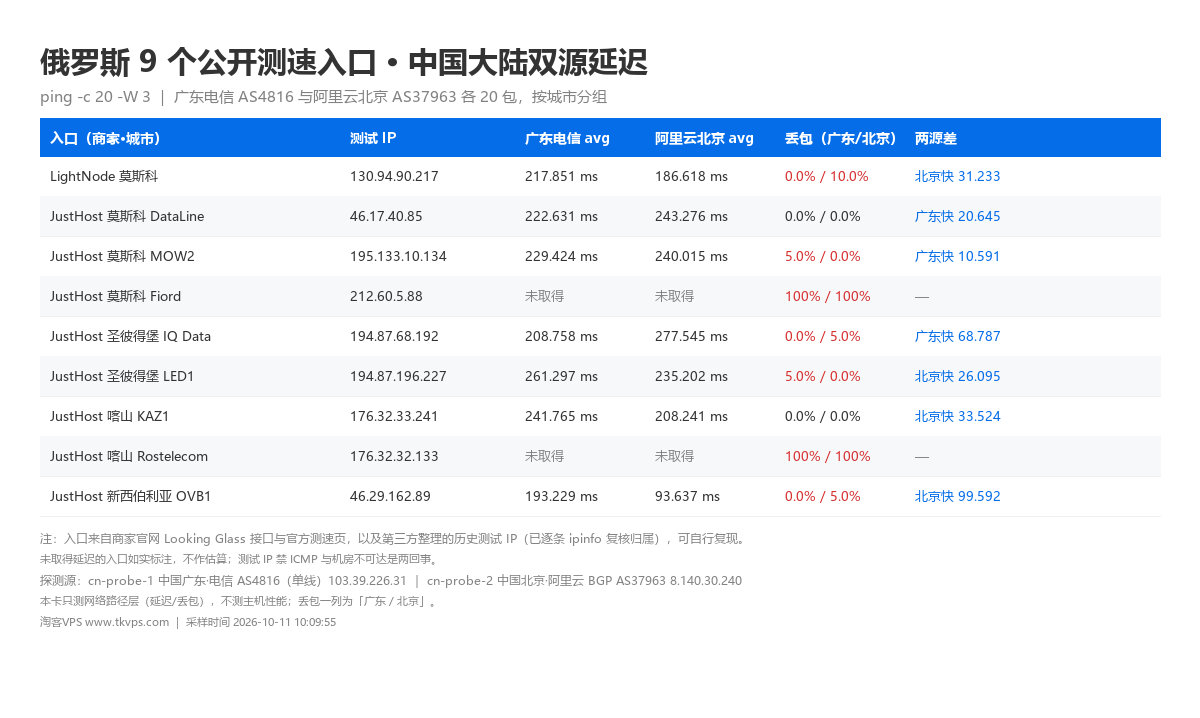This screenshot has height=718, width=1200.
Task: Click the 241.765 ms value
Action: click(x=561, y=416)
